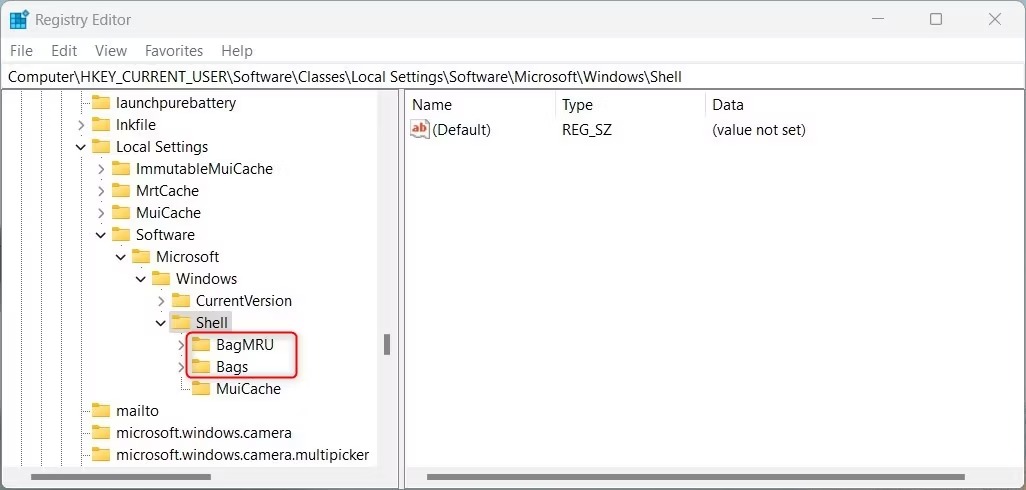Viewport: 1026px width, 490px height.
Task: Click the Software folder icon
Action: point(121,234)
